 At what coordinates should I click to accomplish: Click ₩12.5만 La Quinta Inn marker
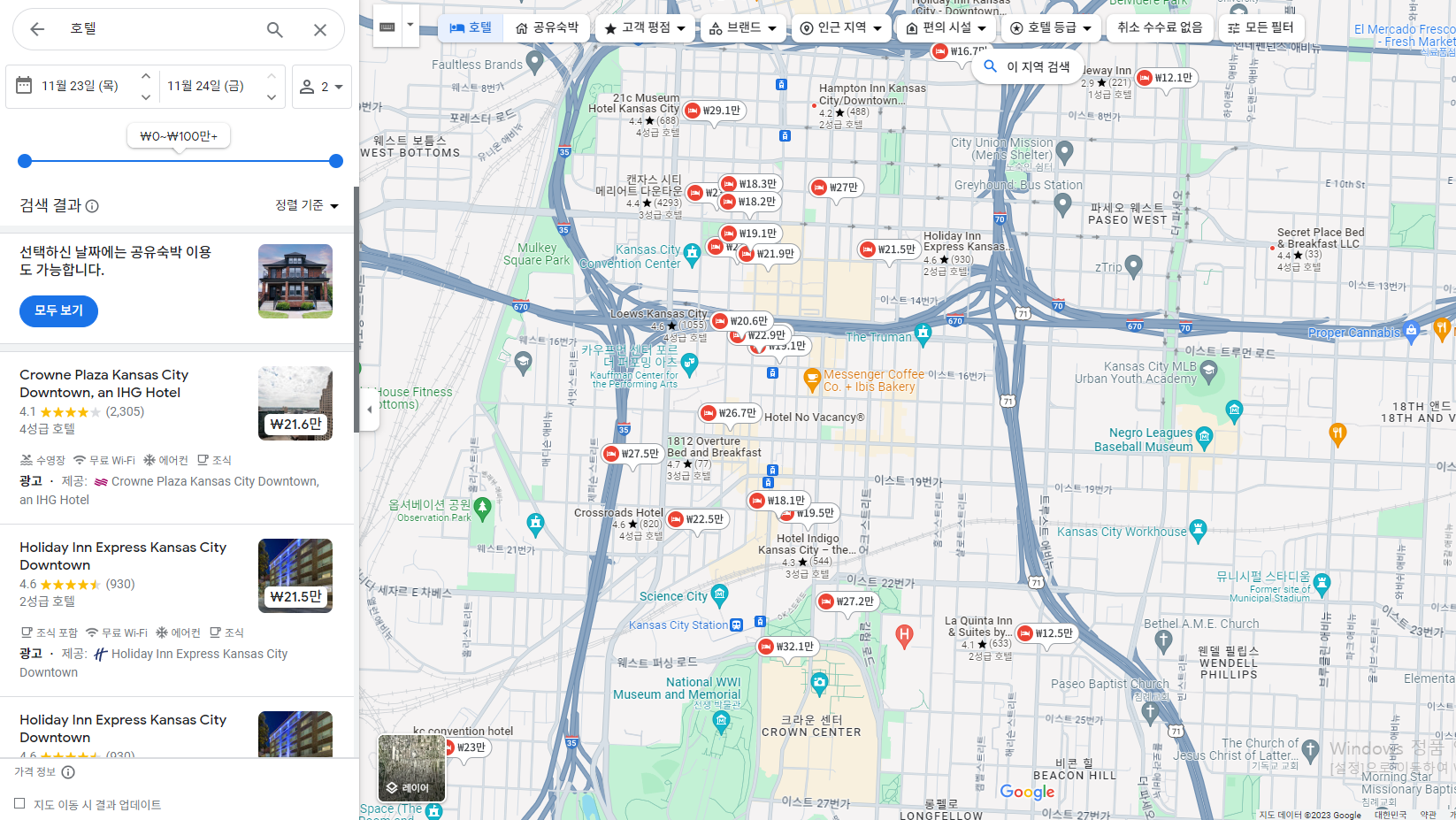coord(1047,633)
